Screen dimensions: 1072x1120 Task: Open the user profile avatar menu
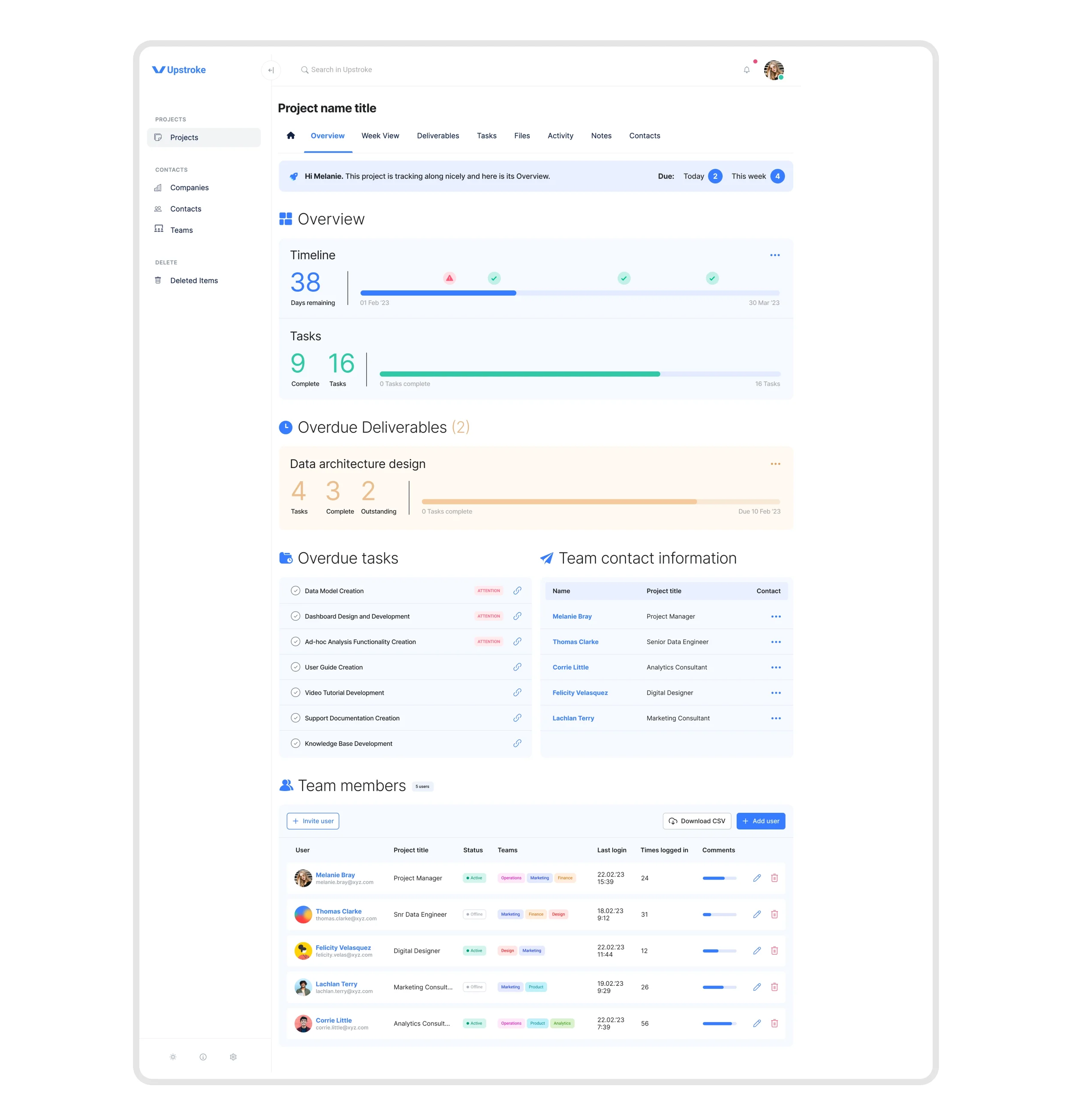(x=774, y=70)
